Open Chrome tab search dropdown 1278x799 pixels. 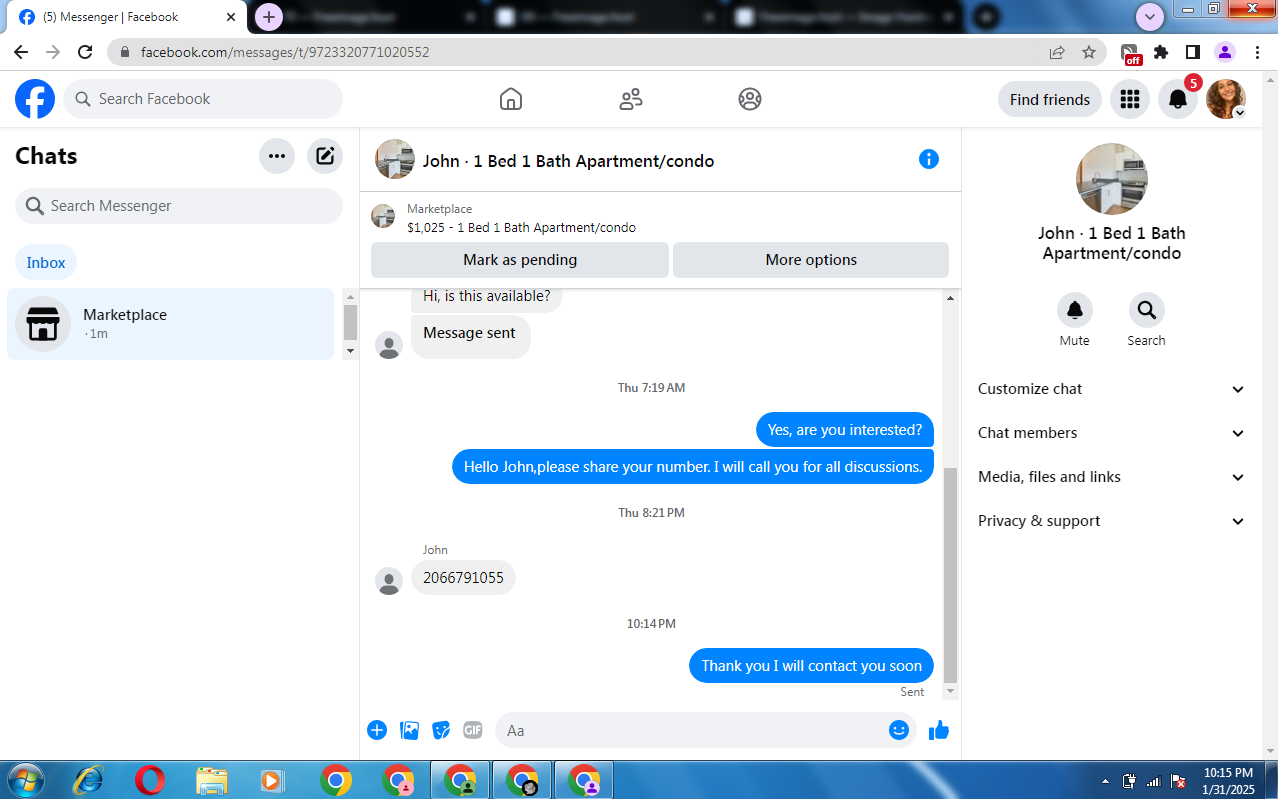1150,16
